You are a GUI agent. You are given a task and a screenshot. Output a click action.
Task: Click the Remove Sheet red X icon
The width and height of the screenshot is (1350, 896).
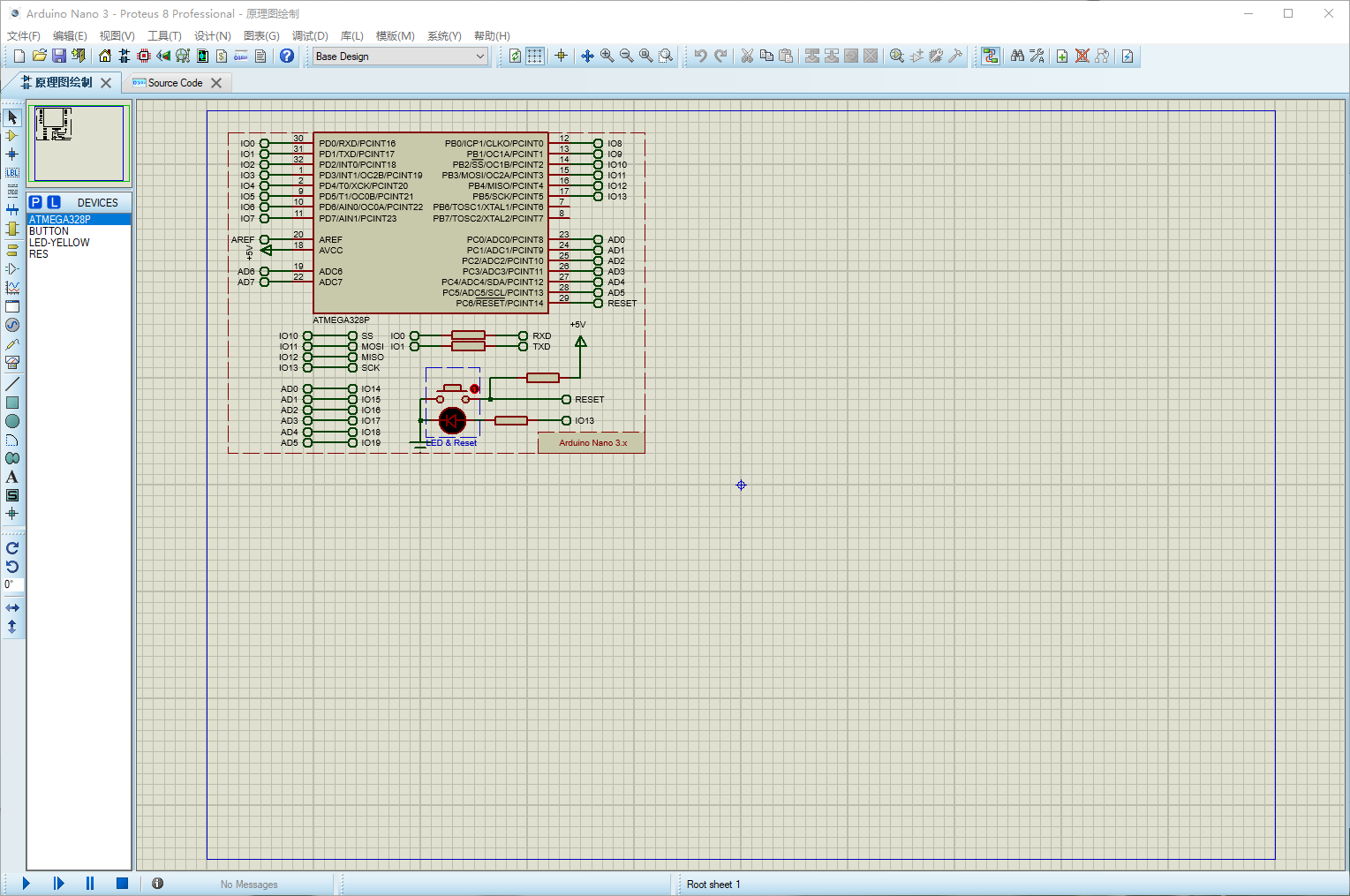point(1082,56)
